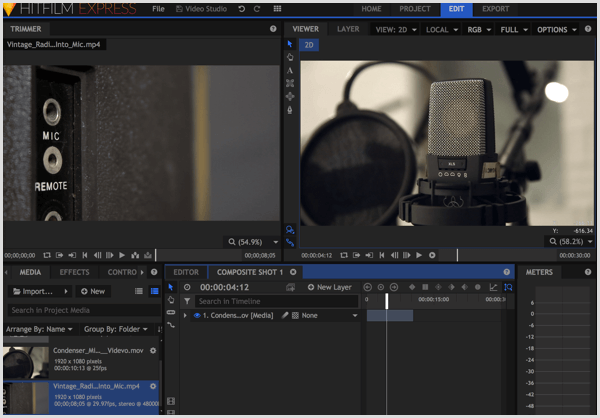Select the Freehand mask pen tool
The height and width of the screenshot is (418, 600).
tap(290, 110)
